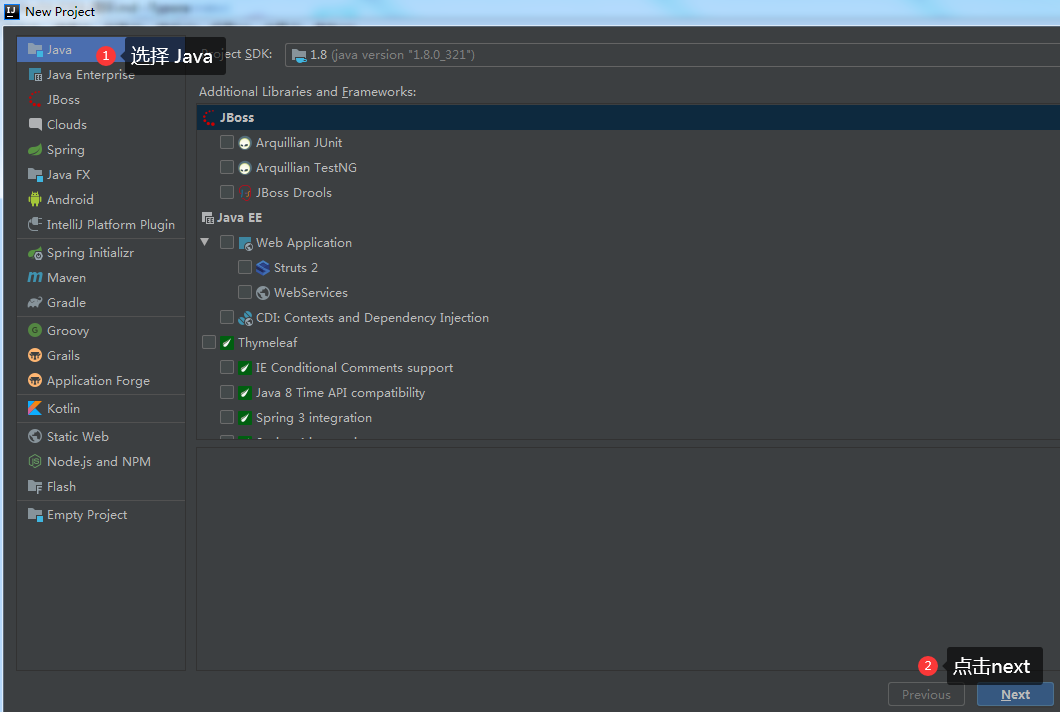Viewport: 1060px width, 712px height.
Task: Select the Static Web globe icon
Action: pyautogui.click(x=35, y=437)
